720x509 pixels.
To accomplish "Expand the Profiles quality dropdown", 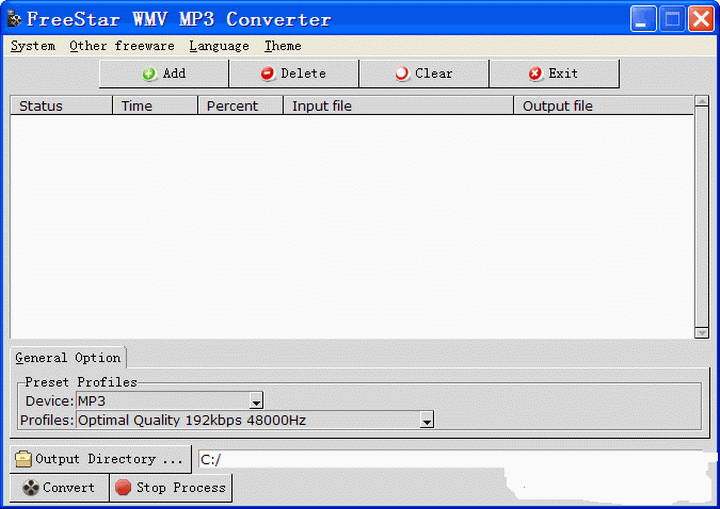I will point(427,420).
